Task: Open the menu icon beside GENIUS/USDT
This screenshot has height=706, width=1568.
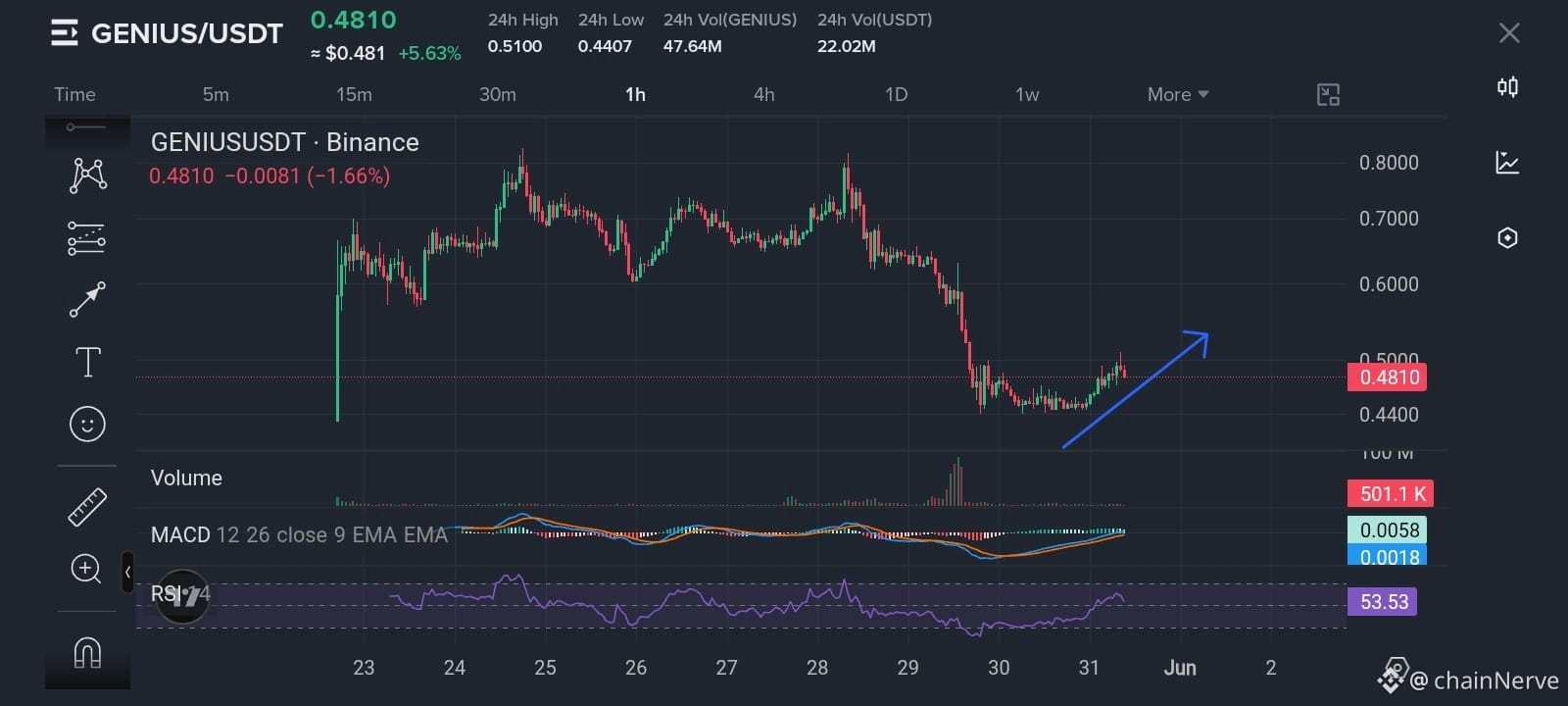Action: pos(64,33)
